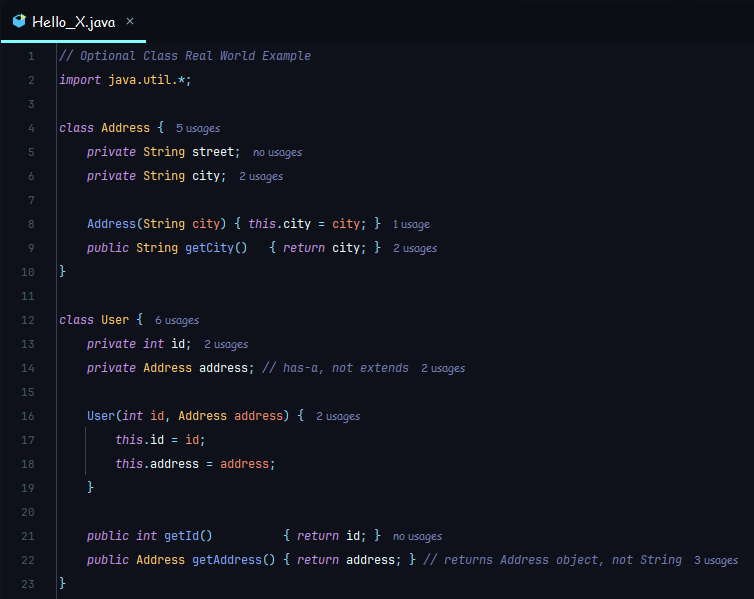
Task: Close the Hello_X.java tab
Action: [x=130, y=21]
